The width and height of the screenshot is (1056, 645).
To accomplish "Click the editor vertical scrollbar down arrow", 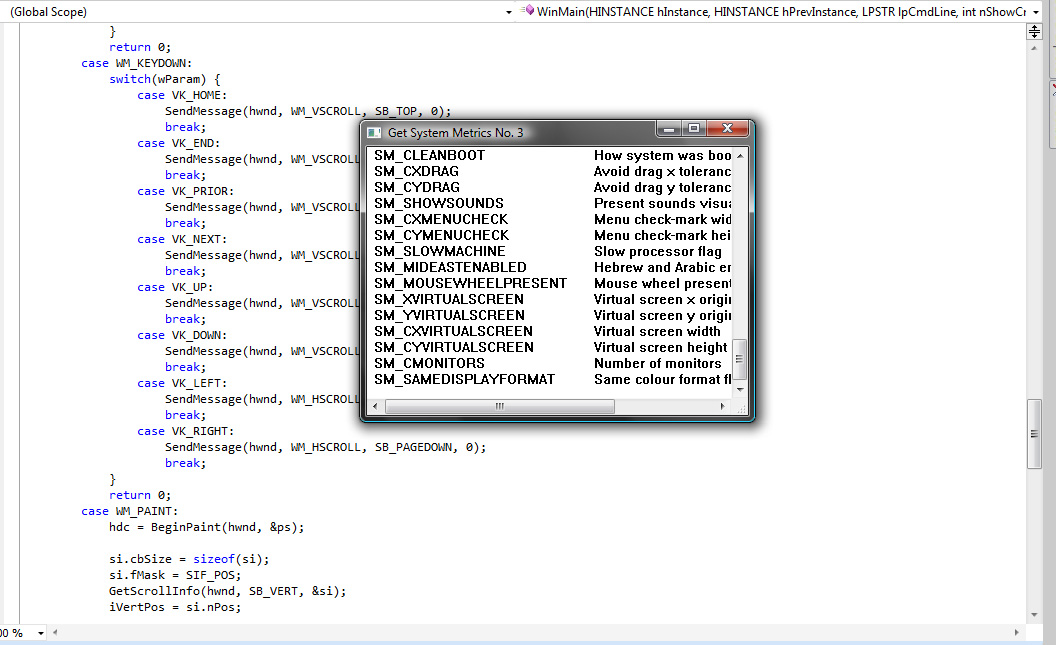I will pyautogui.click(x=1034, y=614).
